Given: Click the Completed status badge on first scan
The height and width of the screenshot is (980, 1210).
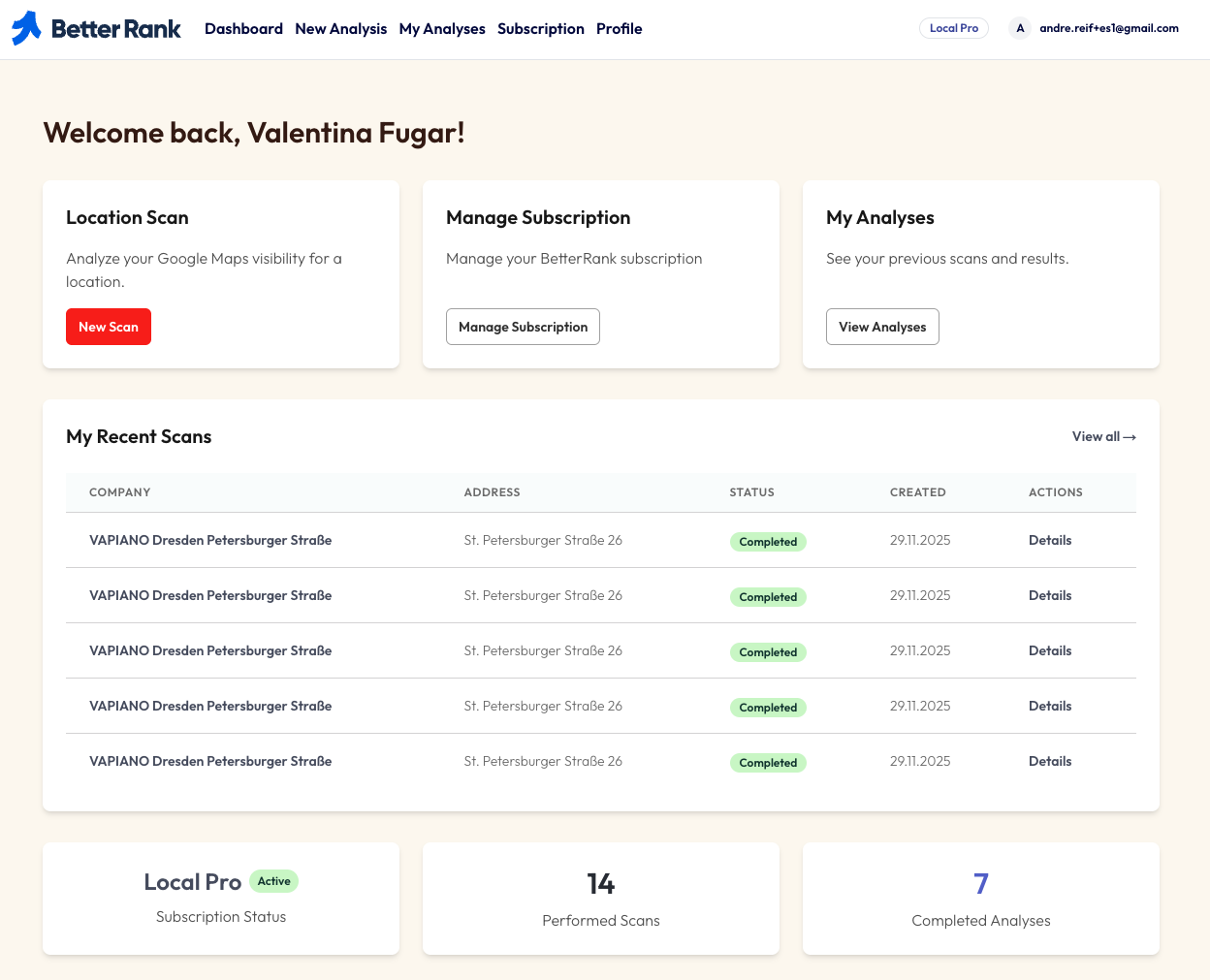Looking at the screenshot, I should [x=768, y=541].
